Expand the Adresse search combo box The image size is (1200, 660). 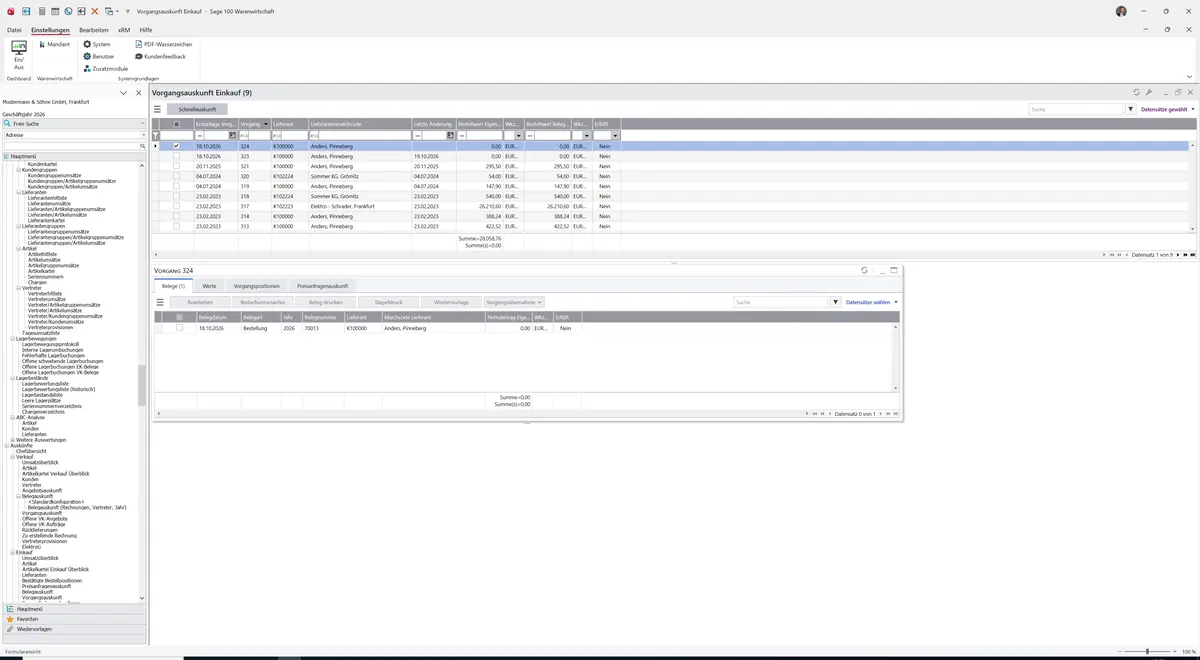point(142,134)
